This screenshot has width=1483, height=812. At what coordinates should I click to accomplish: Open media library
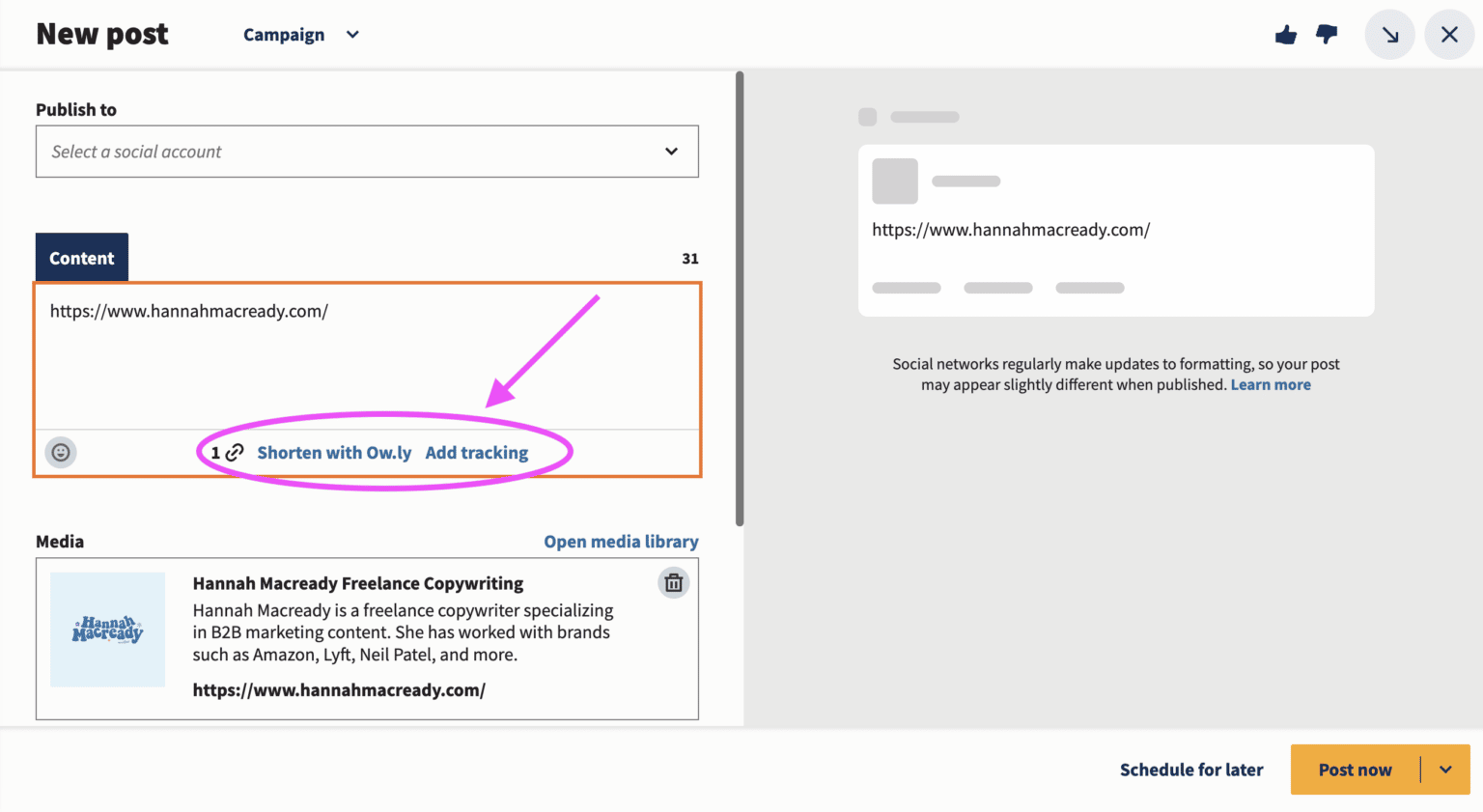pos(621,542)
